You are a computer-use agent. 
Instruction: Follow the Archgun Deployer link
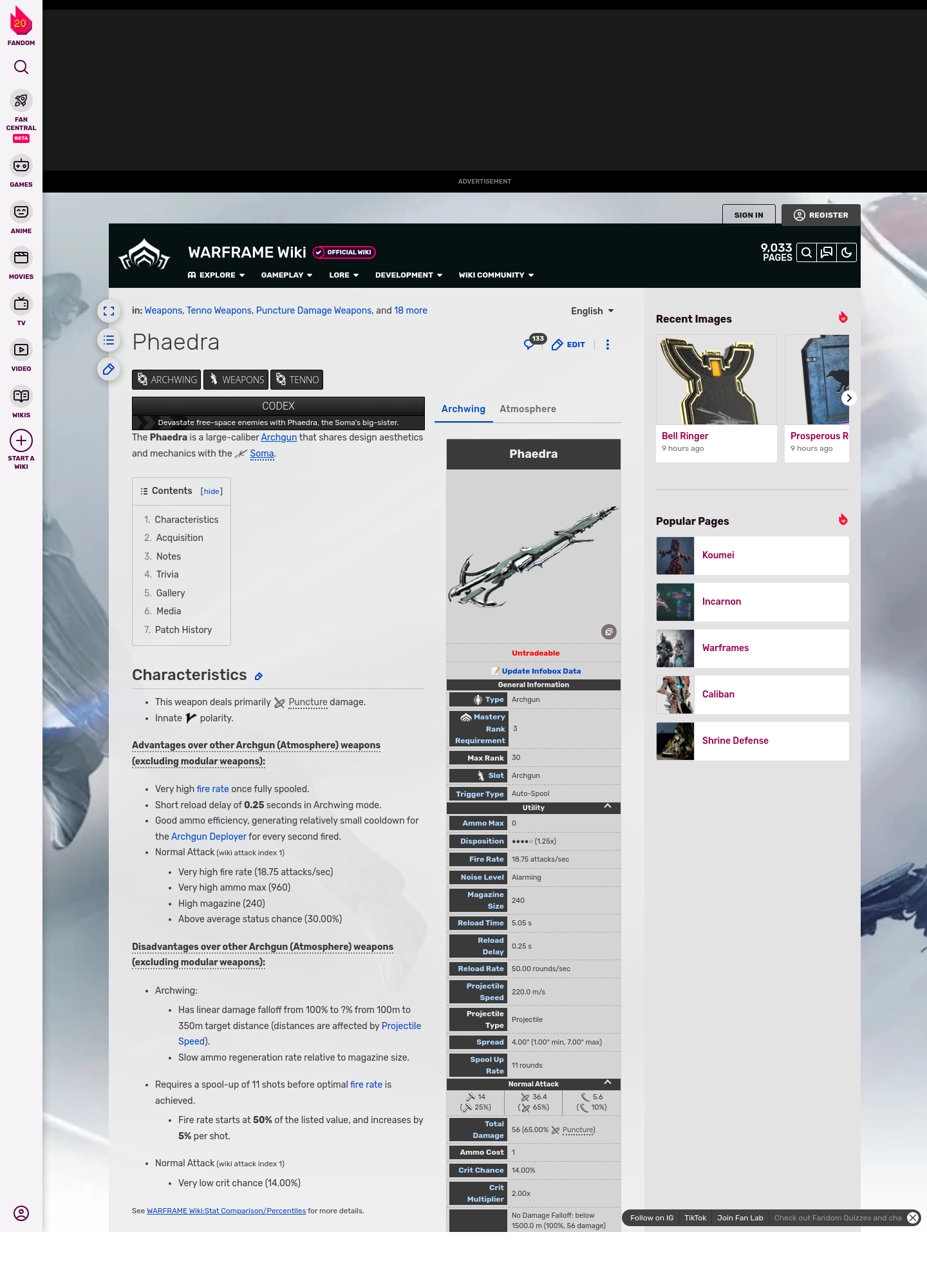[209, 837]
